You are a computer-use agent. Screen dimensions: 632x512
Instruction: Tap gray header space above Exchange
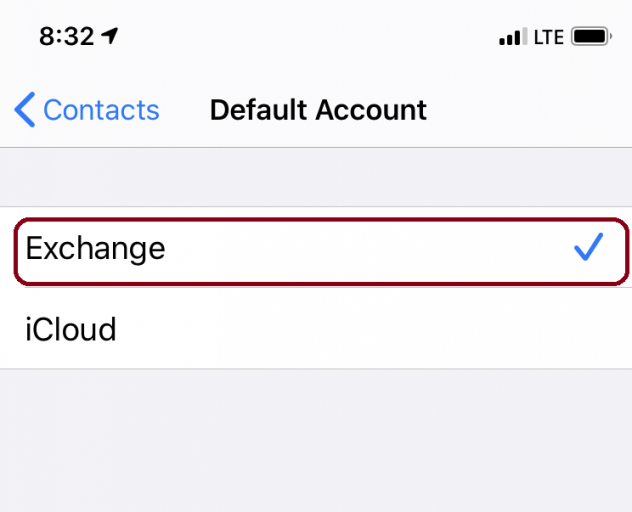(x=316, y=177)
